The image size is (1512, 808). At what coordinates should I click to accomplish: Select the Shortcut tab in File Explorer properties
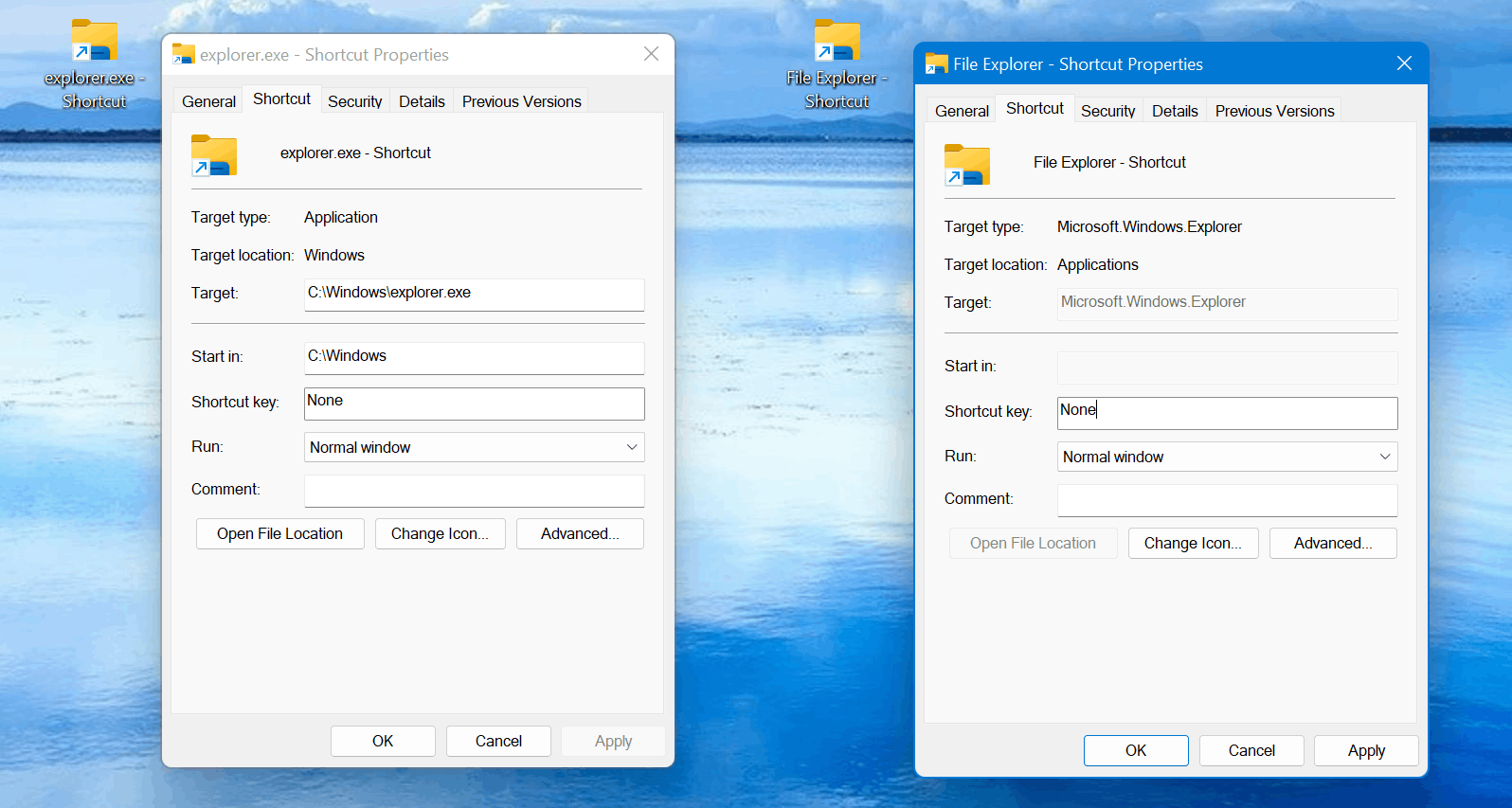pos(1035,108)
